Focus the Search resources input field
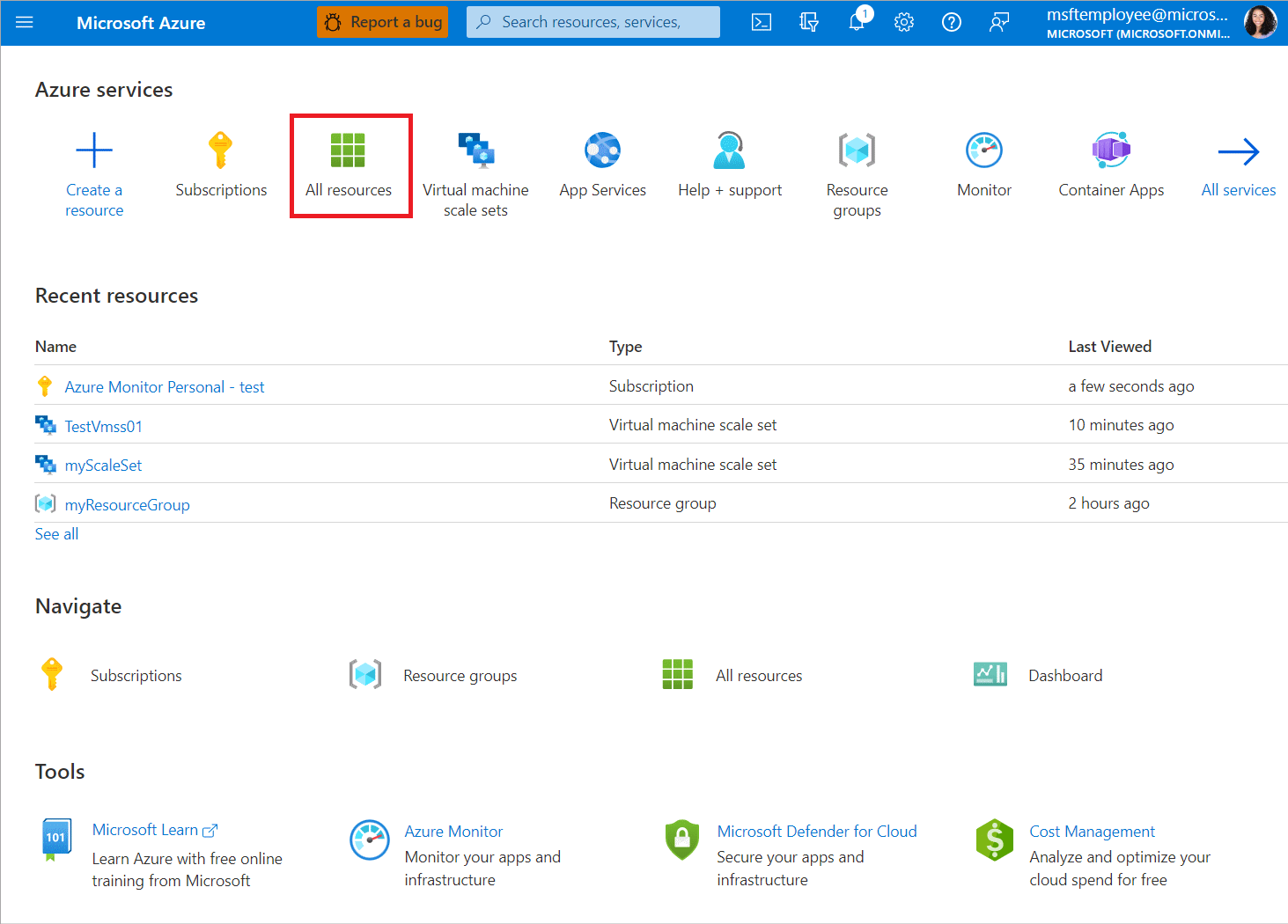 coord(592,22)
